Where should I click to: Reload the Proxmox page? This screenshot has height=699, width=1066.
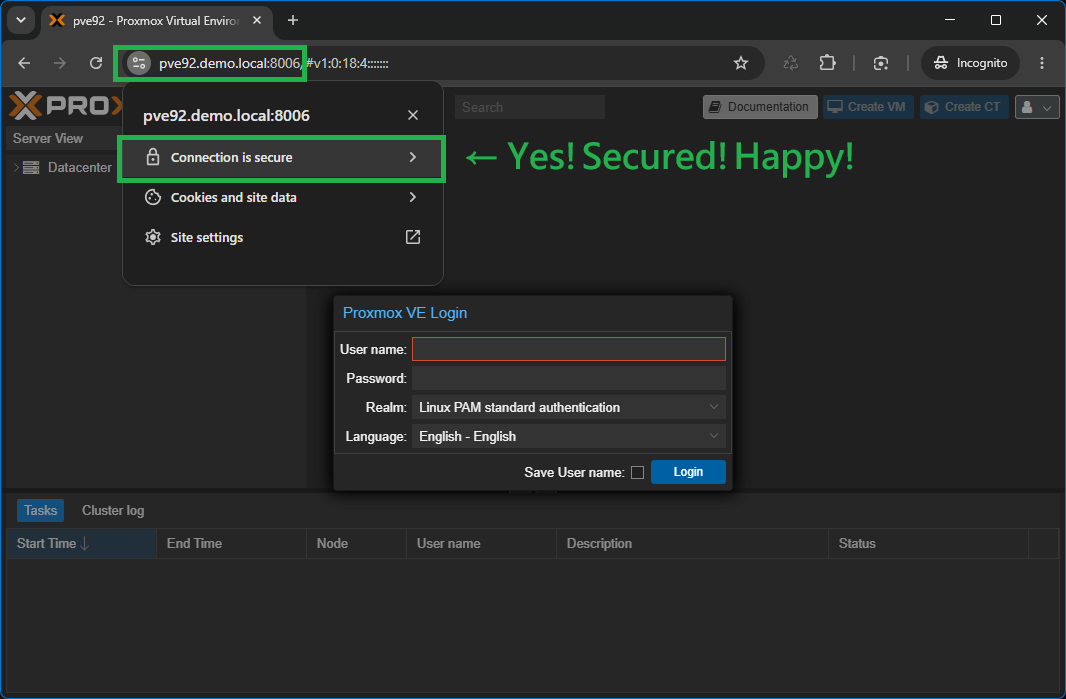coord(96,63)
